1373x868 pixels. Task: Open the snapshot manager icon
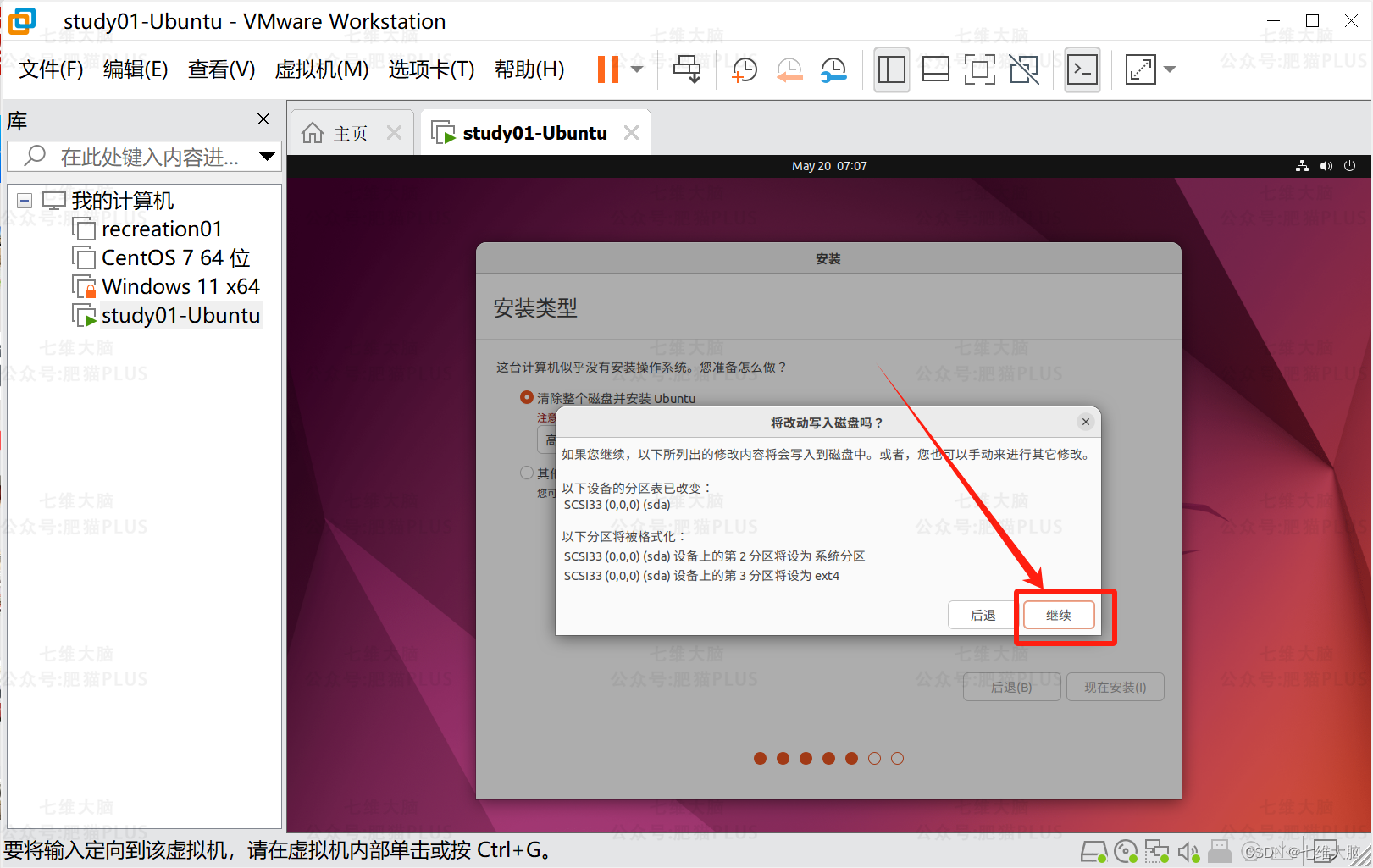834,69
